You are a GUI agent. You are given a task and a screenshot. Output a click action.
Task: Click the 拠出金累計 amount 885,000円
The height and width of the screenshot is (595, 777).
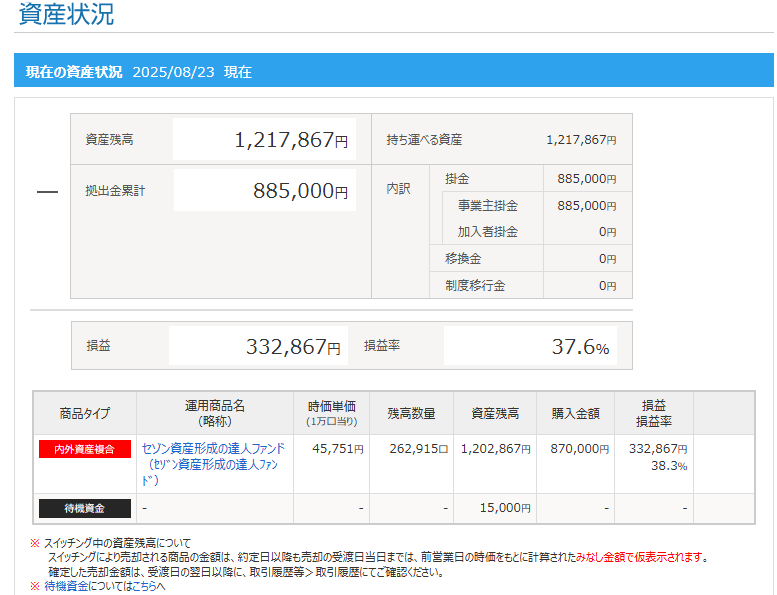[300, 191]
